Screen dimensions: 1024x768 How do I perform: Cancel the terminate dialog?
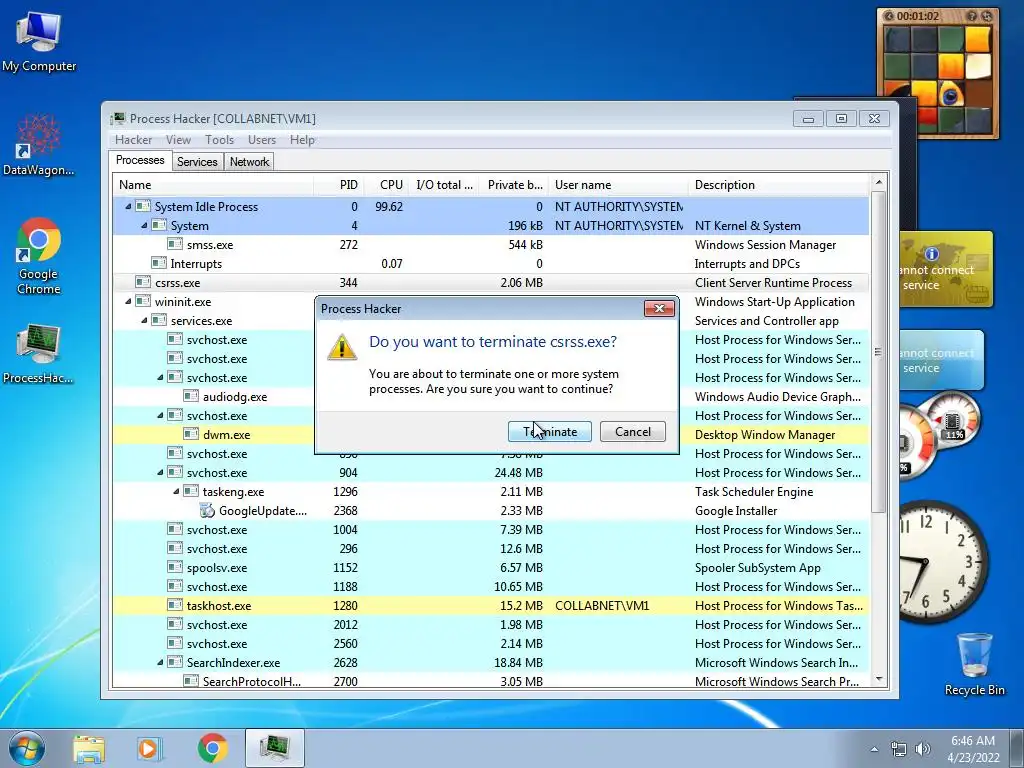click(633, 432)
